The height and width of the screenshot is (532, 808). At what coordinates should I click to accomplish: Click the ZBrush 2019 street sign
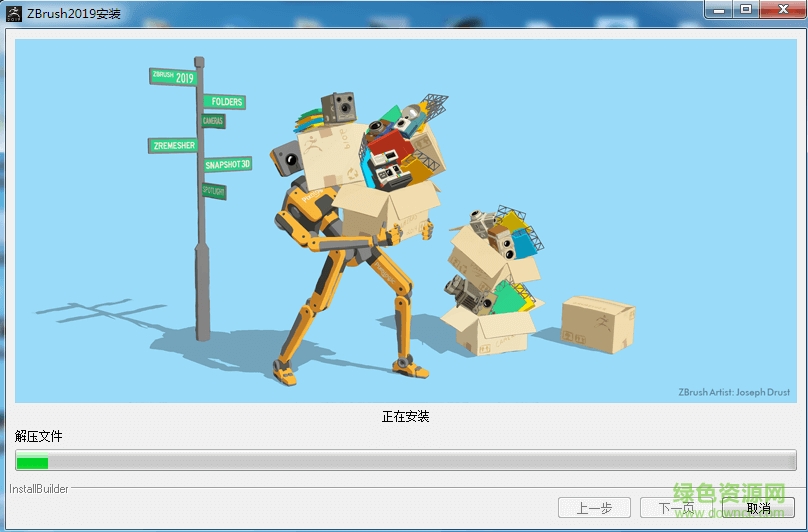173,77
